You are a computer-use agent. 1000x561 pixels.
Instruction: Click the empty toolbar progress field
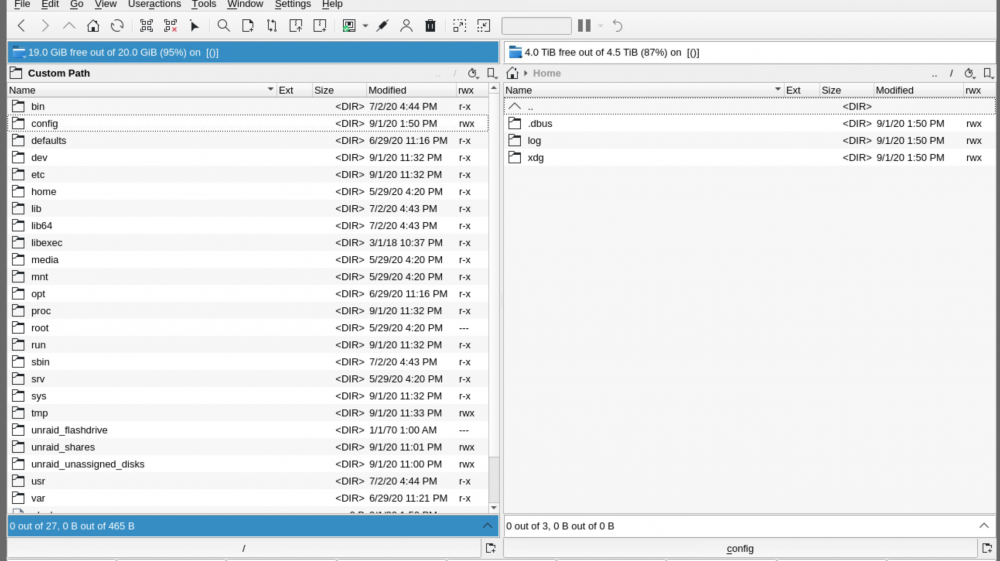(x=536, y=26)
